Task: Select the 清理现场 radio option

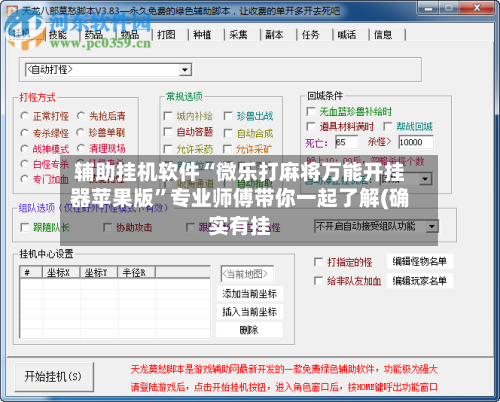Action: coord(81,148)
